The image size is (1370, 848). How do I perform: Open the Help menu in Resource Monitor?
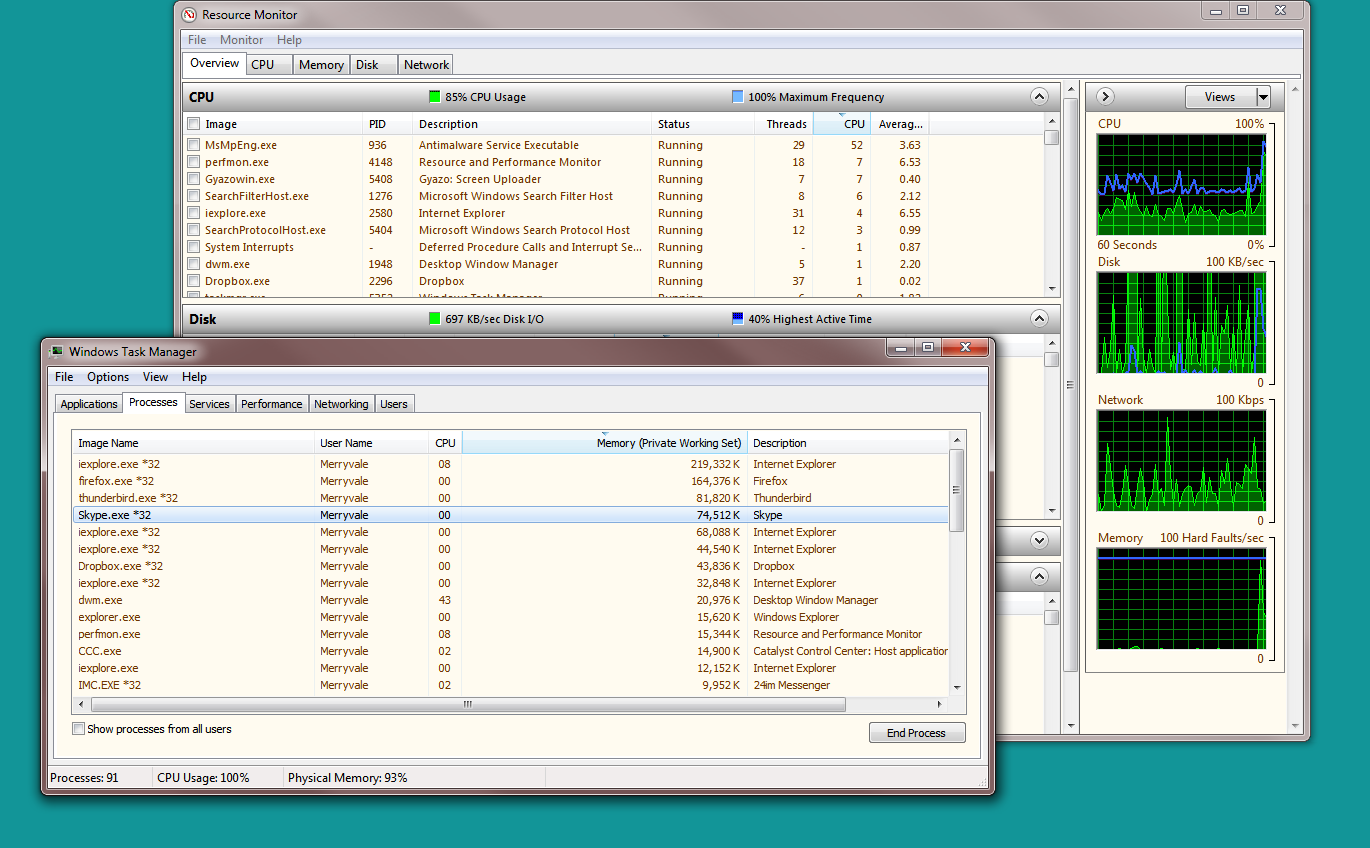pos(290,40)
